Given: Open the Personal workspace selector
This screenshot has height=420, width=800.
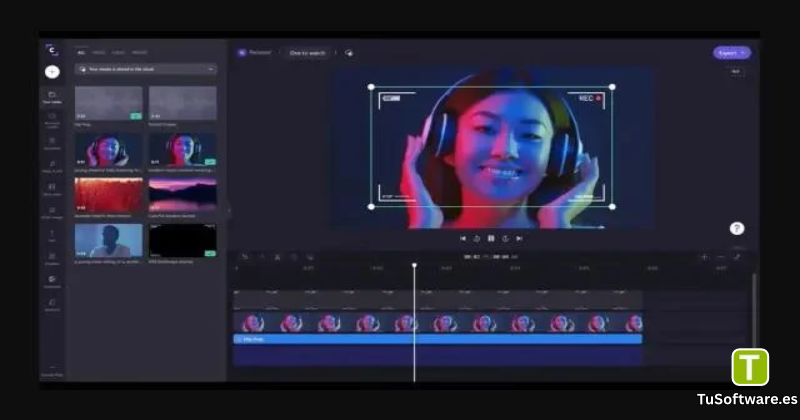Looking at the screenshot, I should point(254,53).
